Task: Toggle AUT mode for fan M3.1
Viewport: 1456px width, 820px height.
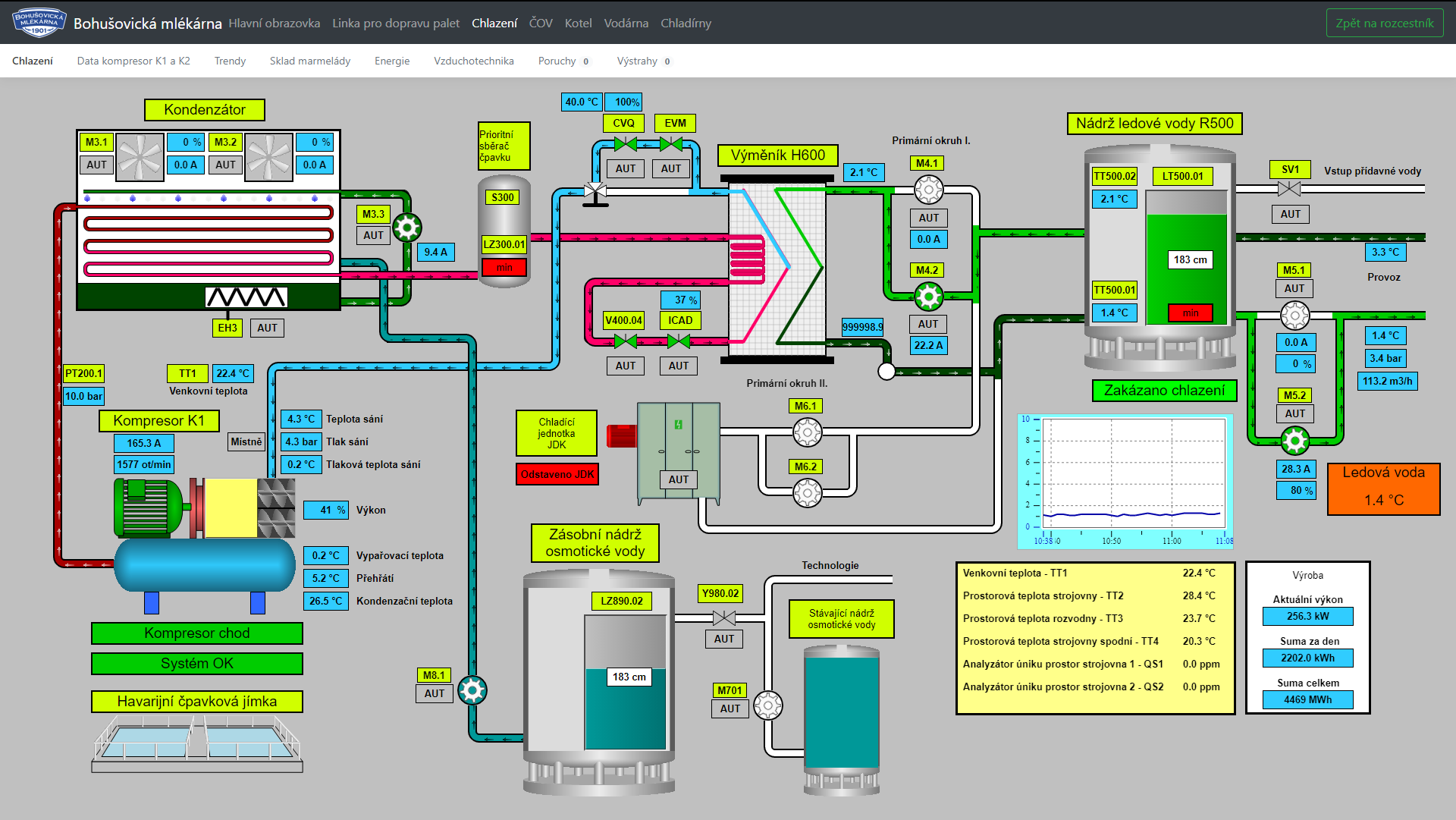Action: (96, 165)
